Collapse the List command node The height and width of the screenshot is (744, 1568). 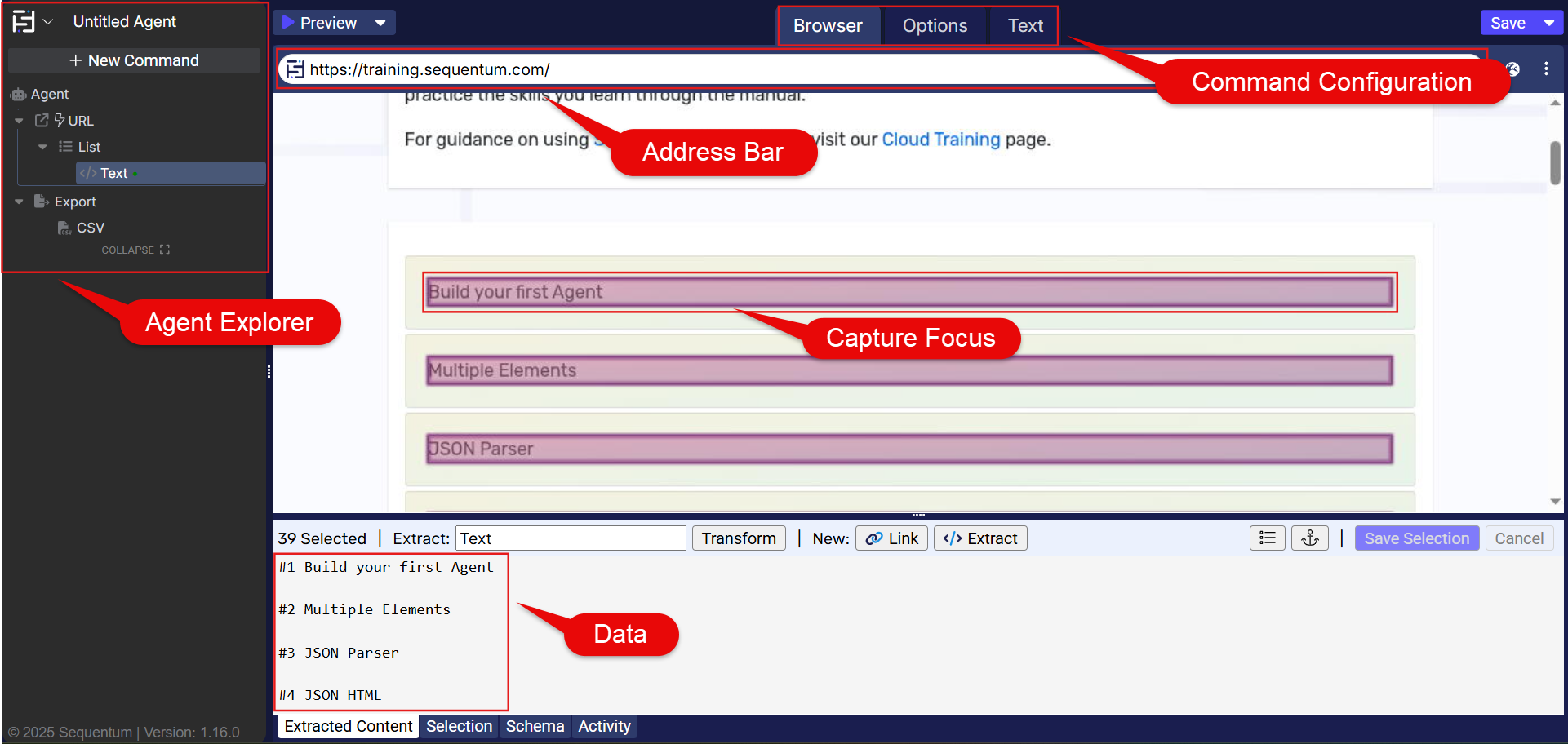tap(42, 147)
